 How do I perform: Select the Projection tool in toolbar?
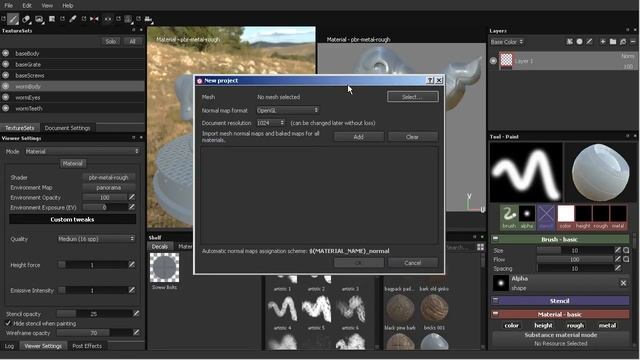(39, 19)
